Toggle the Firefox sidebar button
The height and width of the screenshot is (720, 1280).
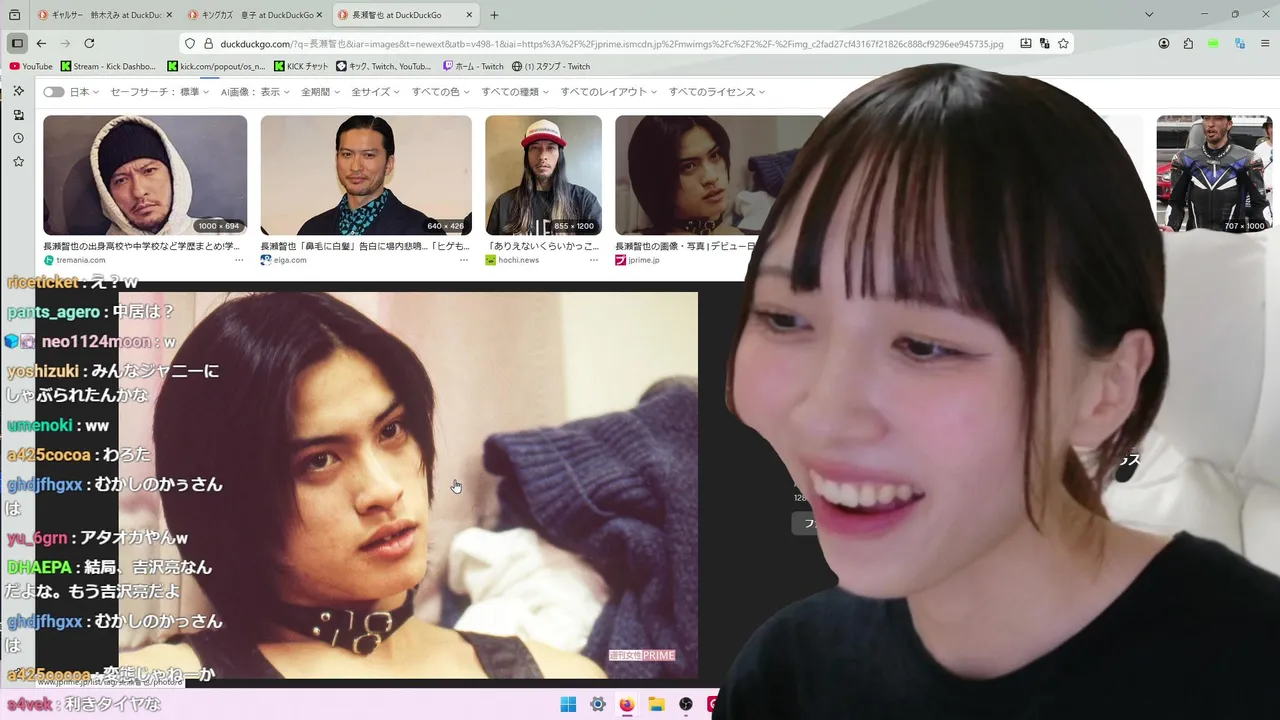click(x=17, y=43)
